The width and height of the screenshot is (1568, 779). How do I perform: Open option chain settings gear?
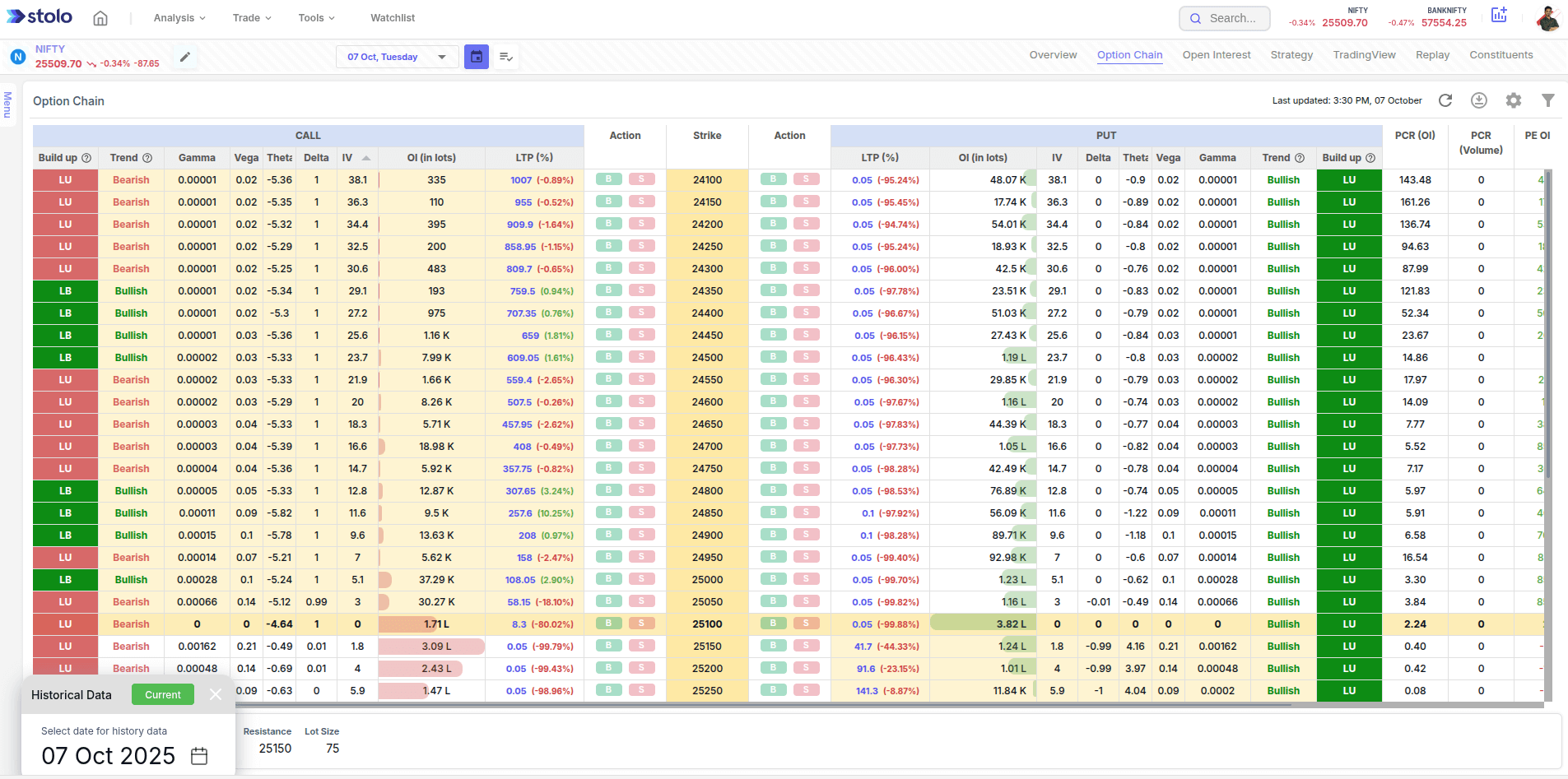tap(1514, 100)
